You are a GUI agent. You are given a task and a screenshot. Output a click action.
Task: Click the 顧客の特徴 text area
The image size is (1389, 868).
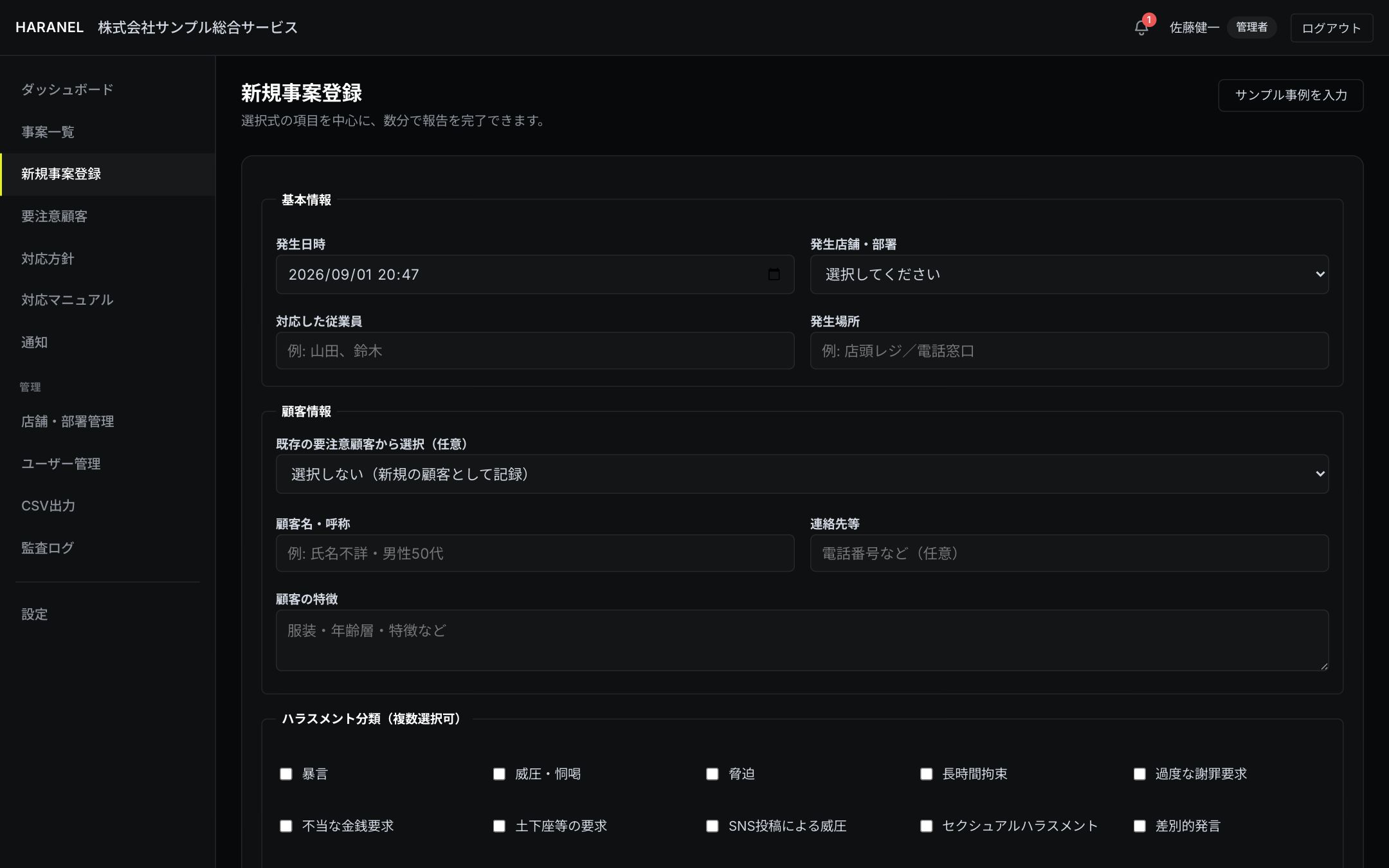pyautogui.click(x=802, y=640)
